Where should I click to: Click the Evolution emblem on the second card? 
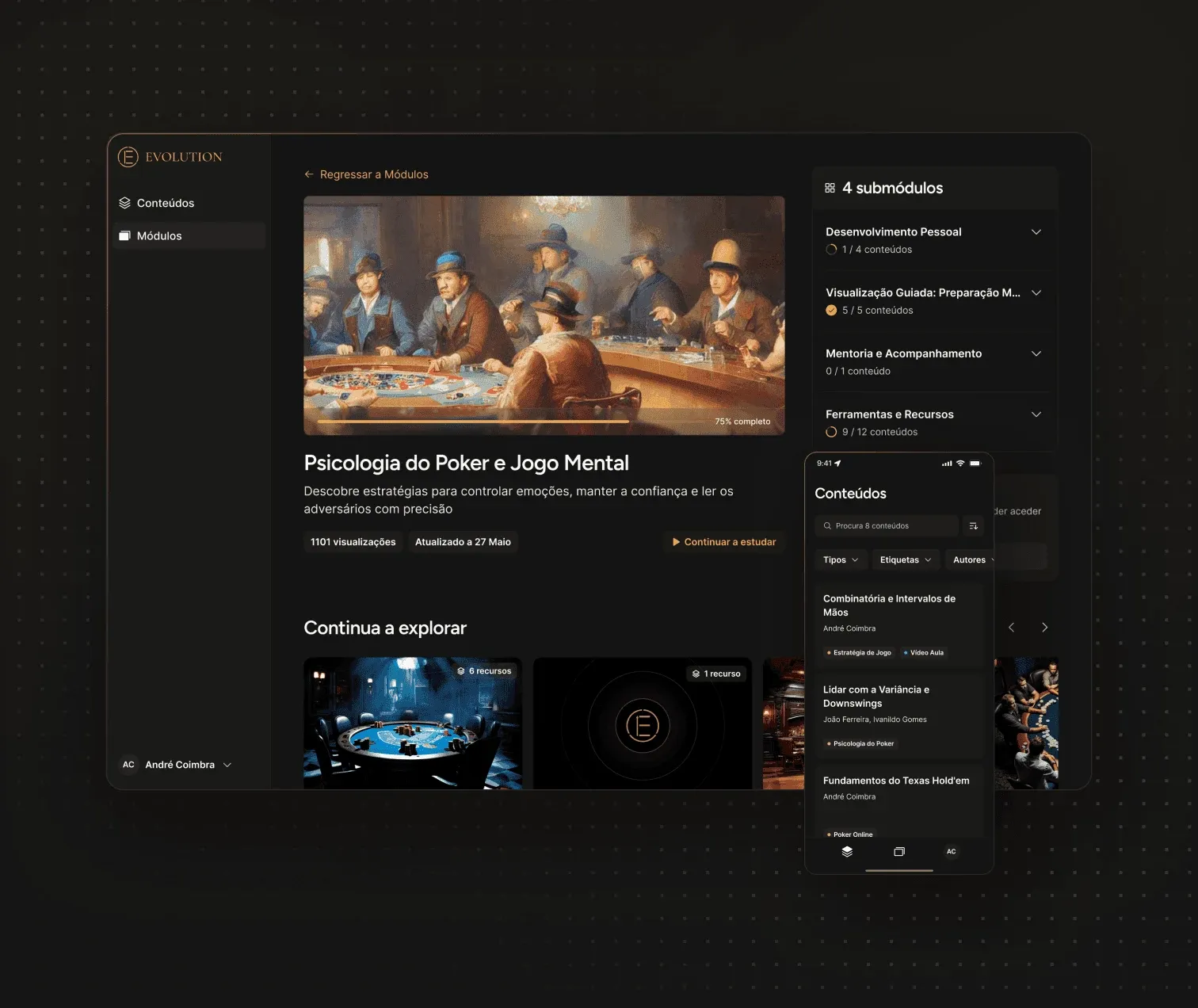(643, 726)
